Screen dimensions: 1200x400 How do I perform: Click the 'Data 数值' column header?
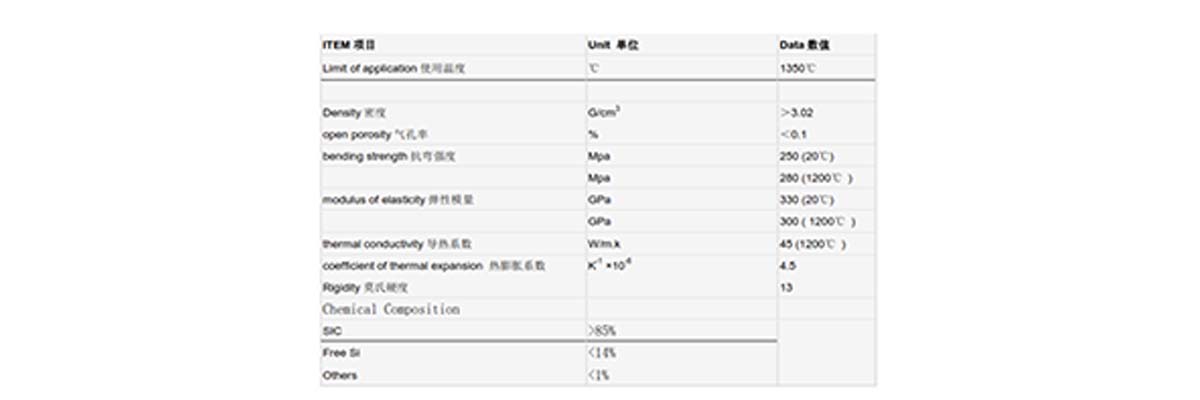pyautogui.click(x=804, y=46)
